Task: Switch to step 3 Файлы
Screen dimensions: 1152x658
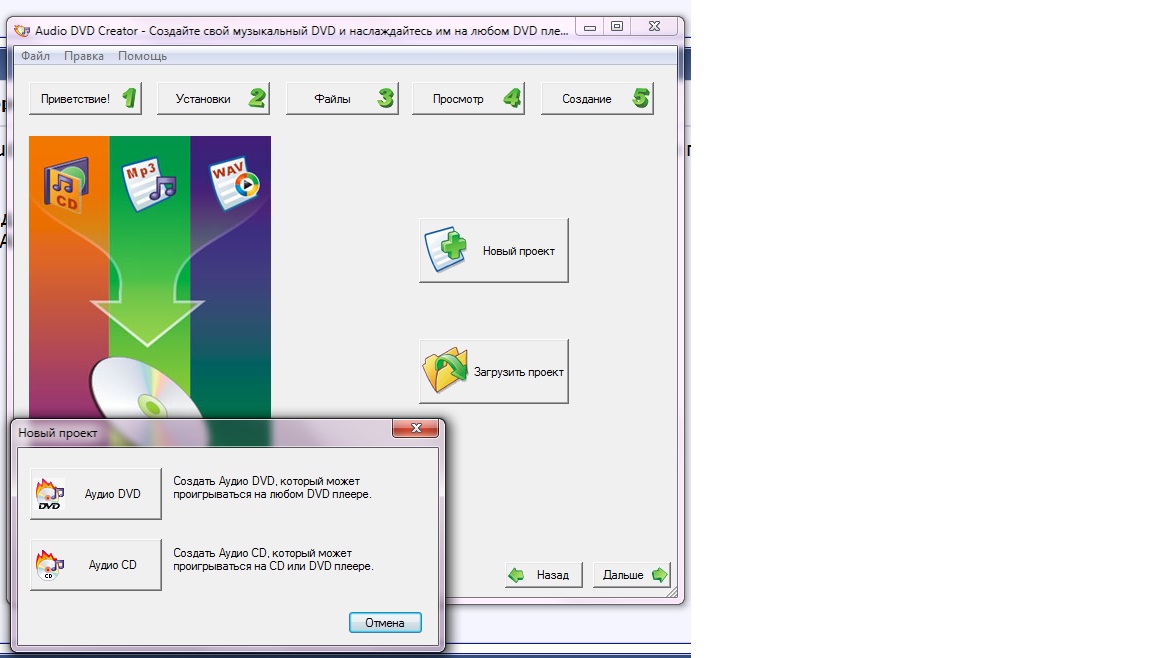Action: (x=341, y=99)
